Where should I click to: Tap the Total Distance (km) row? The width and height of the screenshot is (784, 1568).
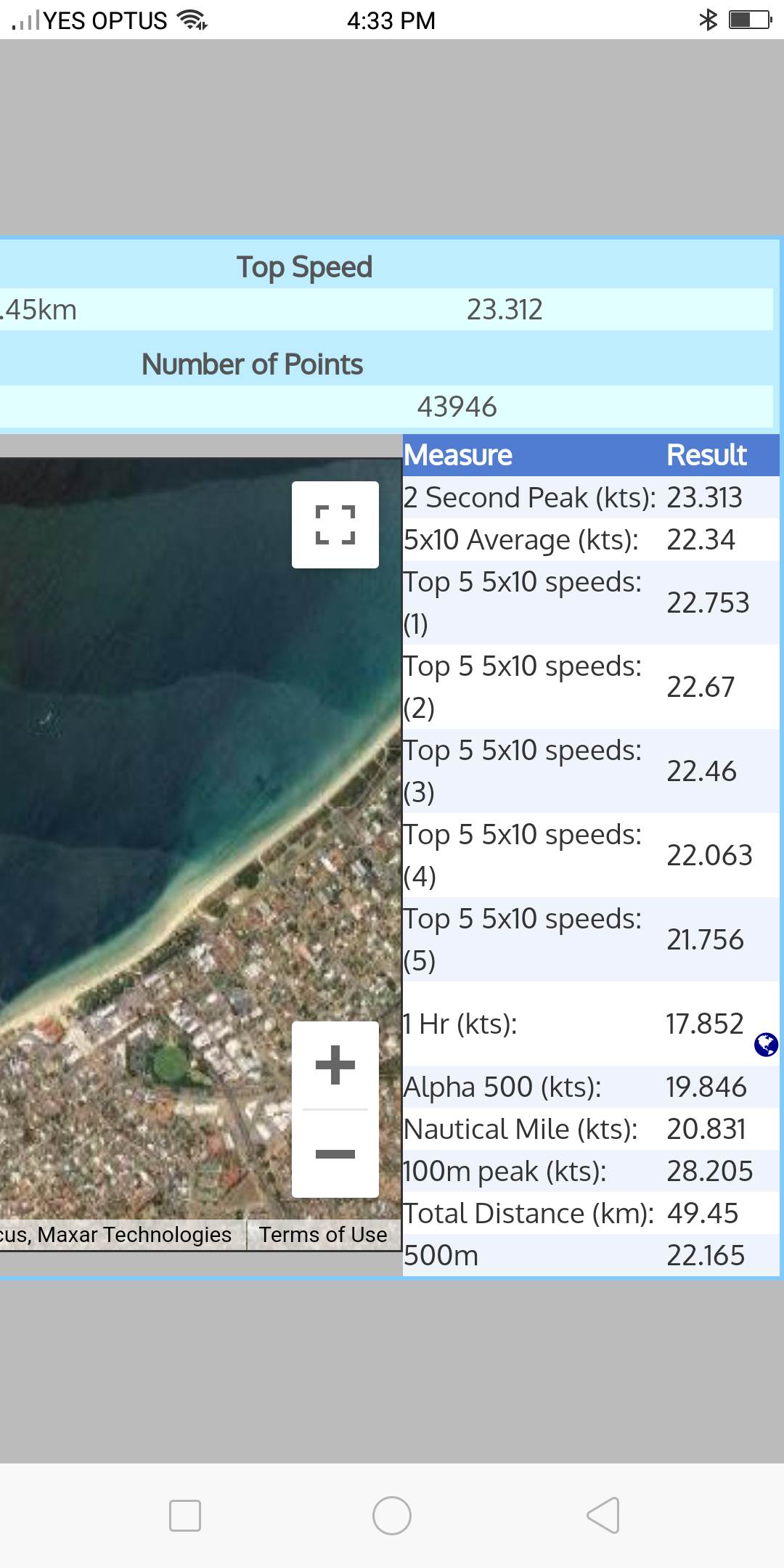click(528, 1214)
